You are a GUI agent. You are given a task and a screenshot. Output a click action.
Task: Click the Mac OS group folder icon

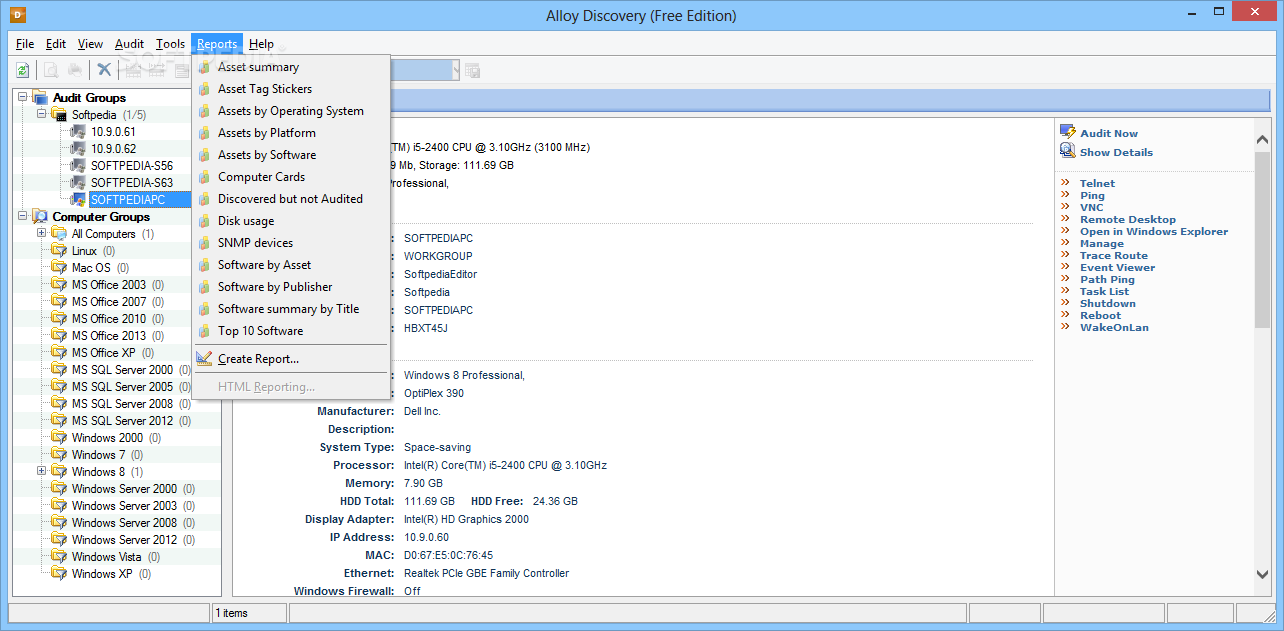point(59,268)
